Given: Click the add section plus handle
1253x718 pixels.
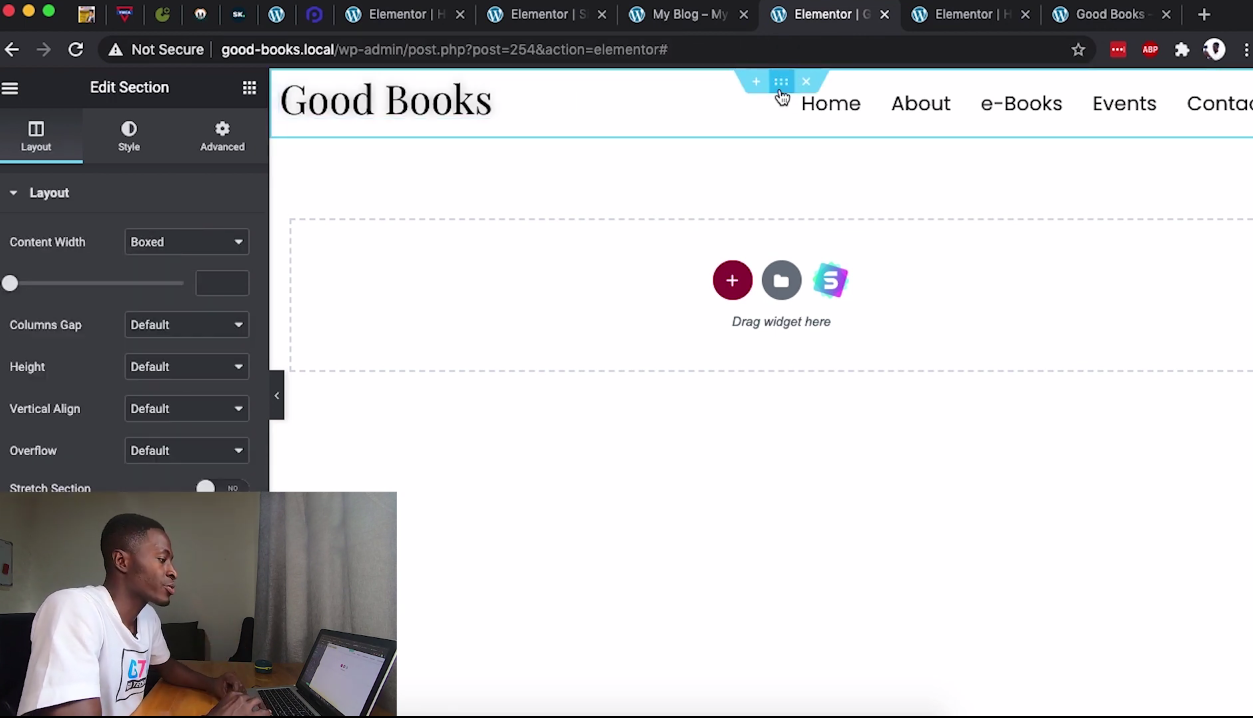Looking at the screenshot, I should coord(756,82).
